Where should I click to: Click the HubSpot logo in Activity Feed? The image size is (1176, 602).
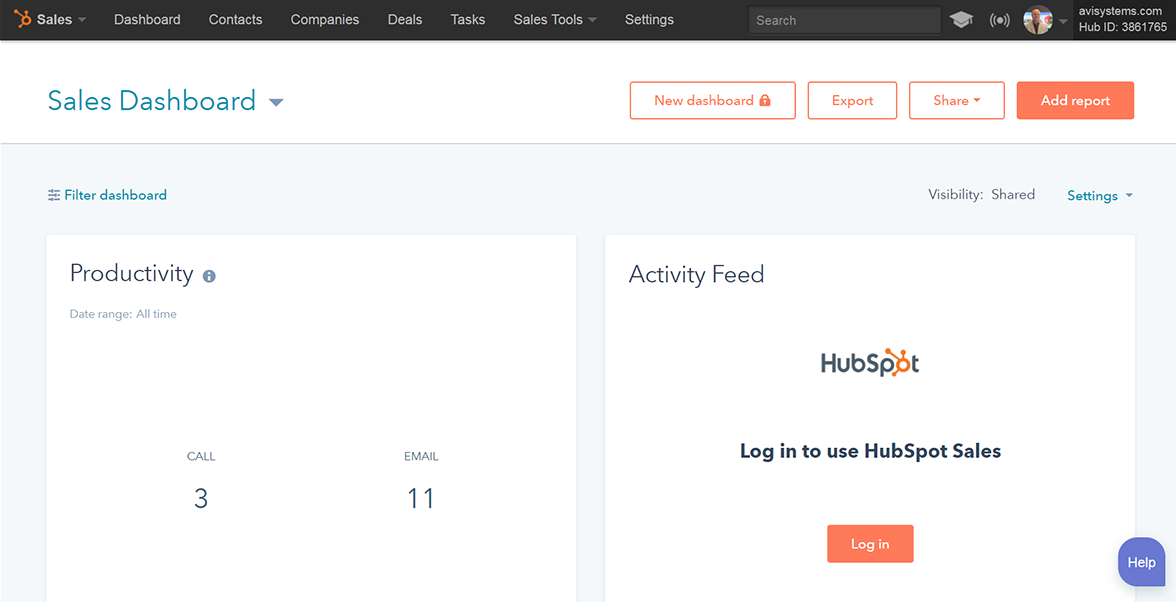pyautogui.click(x=869, y=362)
